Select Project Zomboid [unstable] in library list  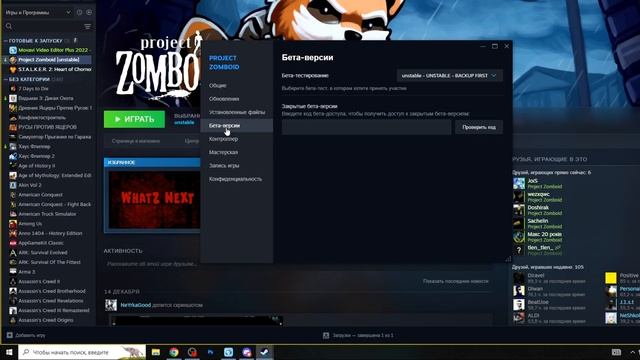point(50,60)
